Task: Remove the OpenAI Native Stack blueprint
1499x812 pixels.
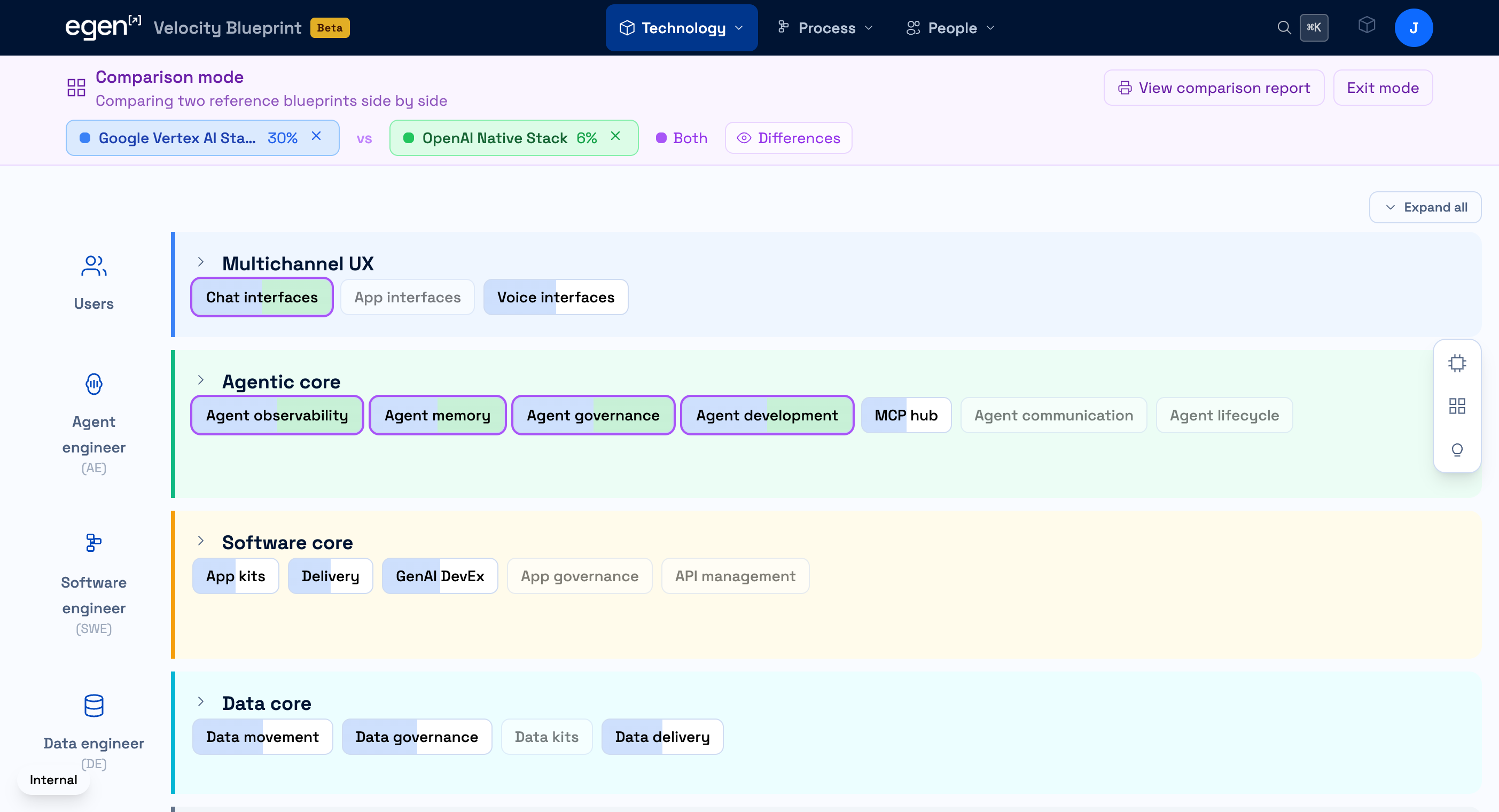Action: point(615,136)
